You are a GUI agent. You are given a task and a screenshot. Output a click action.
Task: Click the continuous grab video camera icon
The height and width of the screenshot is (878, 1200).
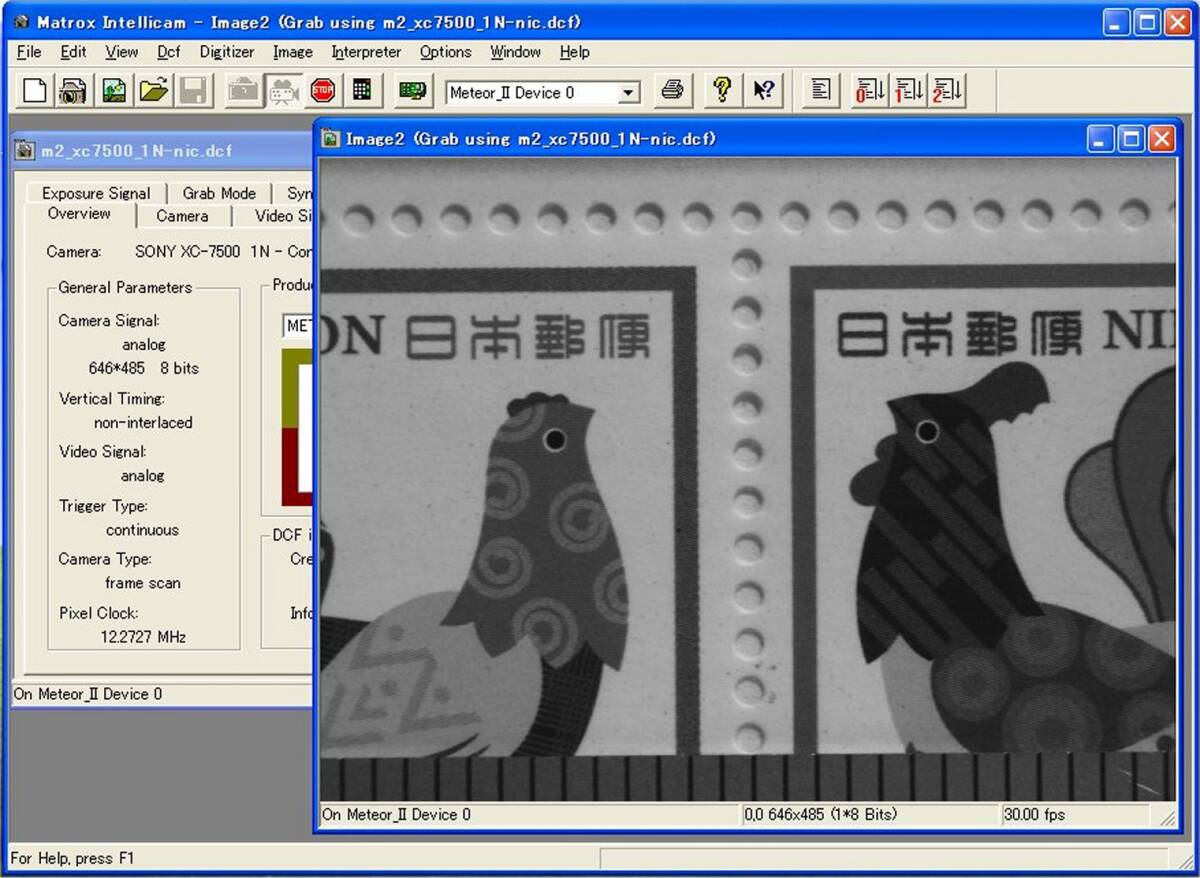click(282, 92)
